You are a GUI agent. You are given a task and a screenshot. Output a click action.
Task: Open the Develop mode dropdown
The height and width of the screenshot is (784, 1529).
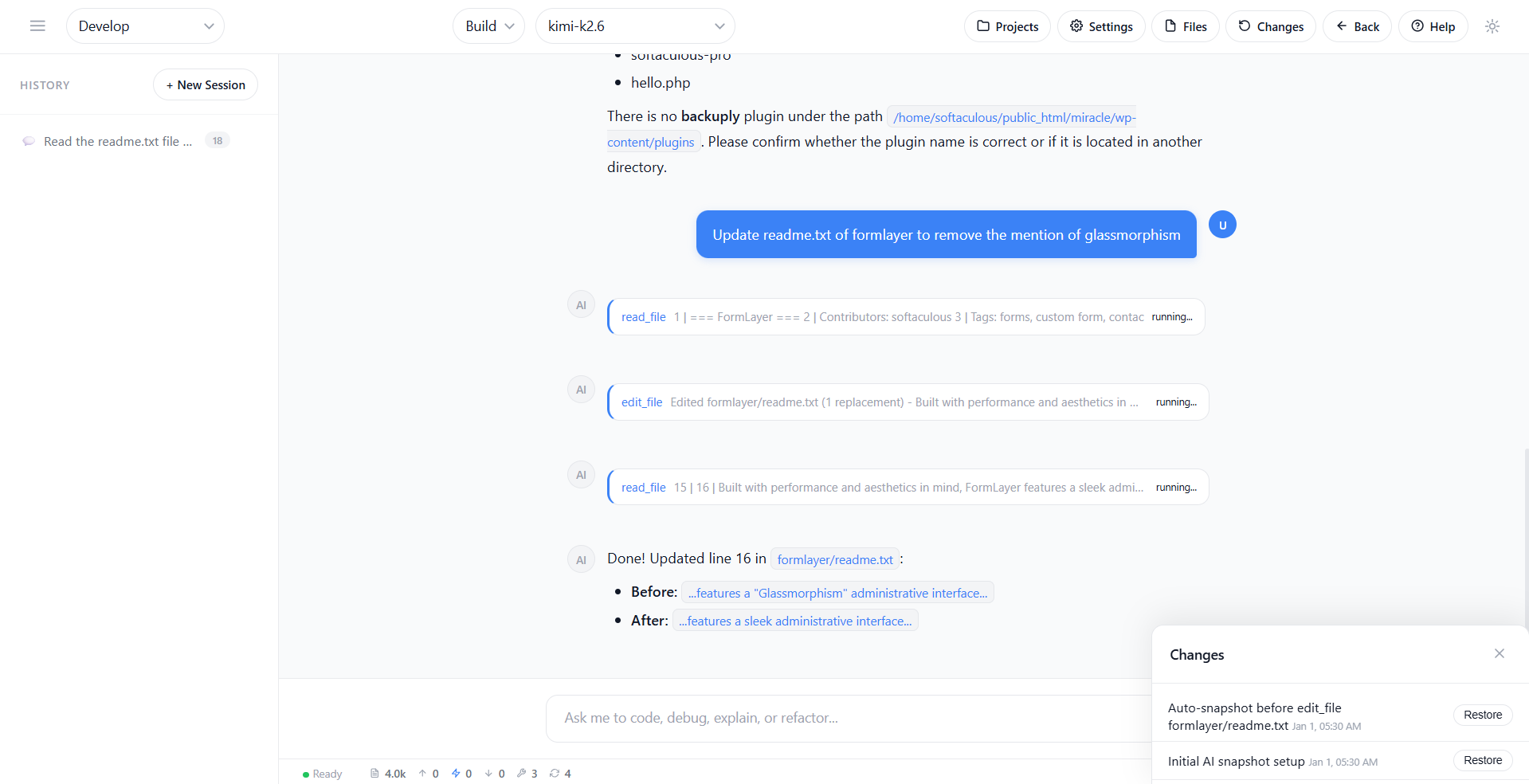(145, 26)
